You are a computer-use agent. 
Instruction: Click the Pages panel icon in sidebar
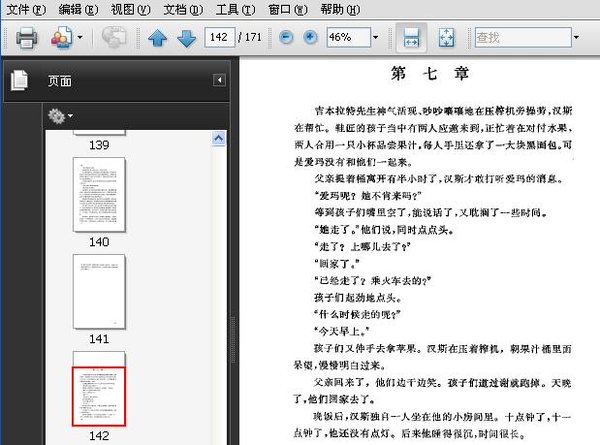click(x=20, y=81)
